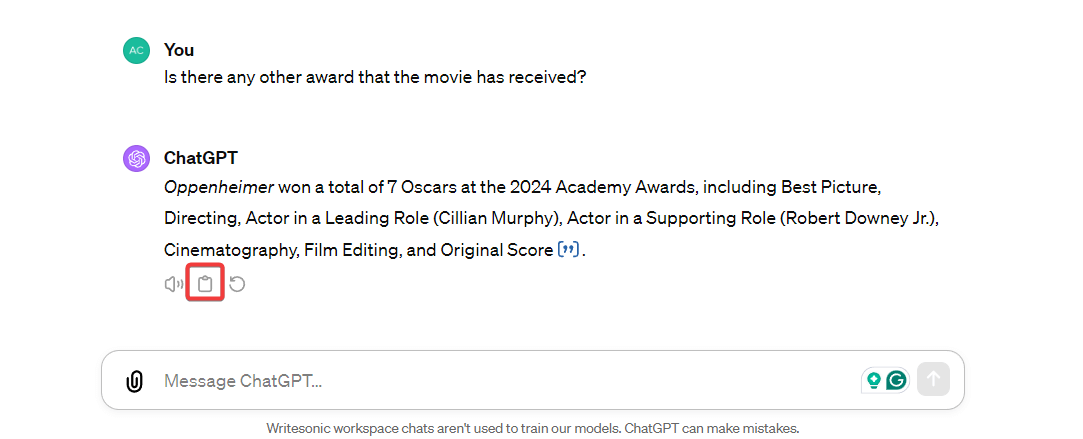
Task: Click the "ChatGPT" sender name
Action: [x=201, y=158]
